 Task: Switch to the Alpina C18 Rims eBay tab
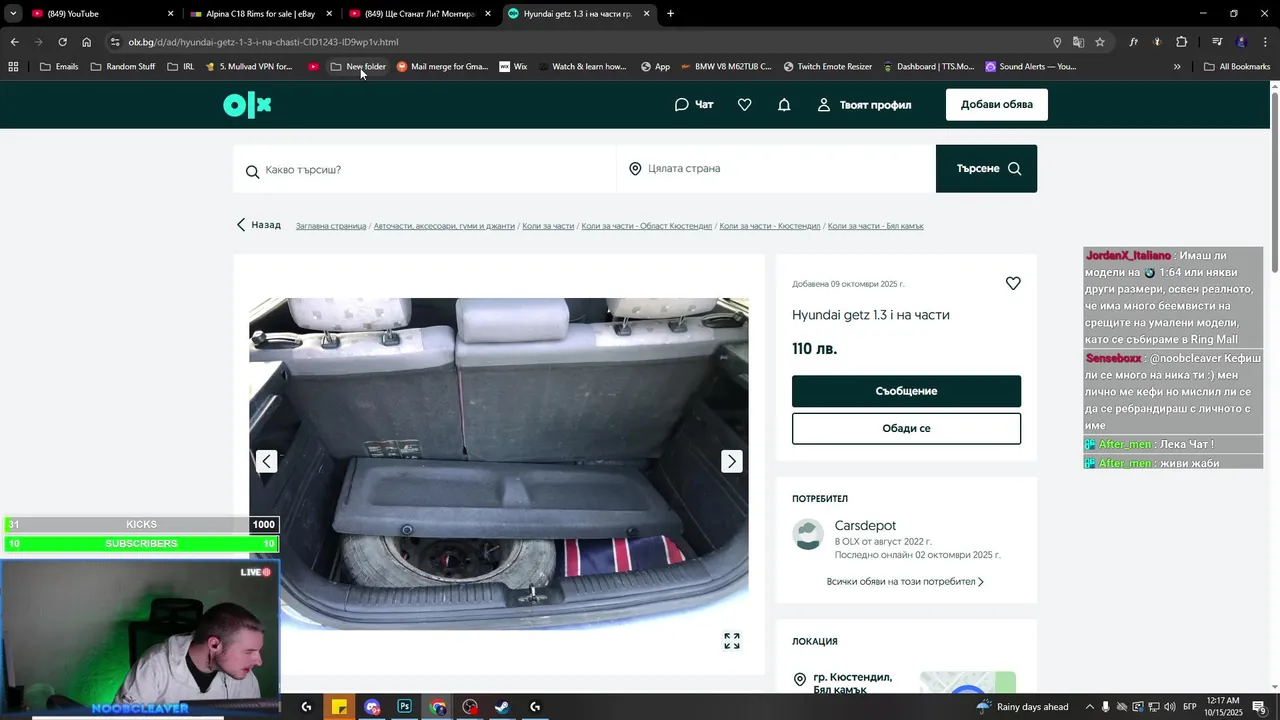coord(260,14)
